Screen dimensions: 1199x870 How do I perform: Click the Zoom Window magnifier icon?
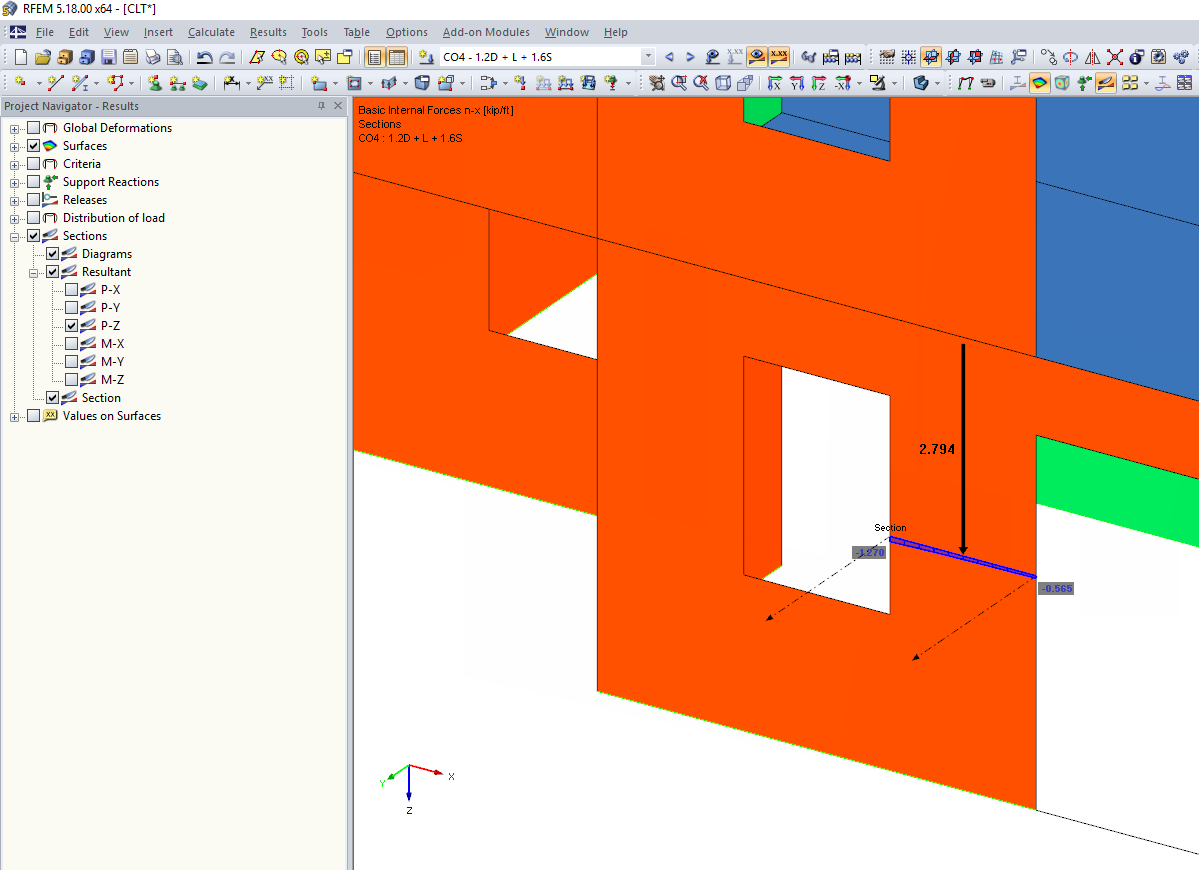point(678,83)
